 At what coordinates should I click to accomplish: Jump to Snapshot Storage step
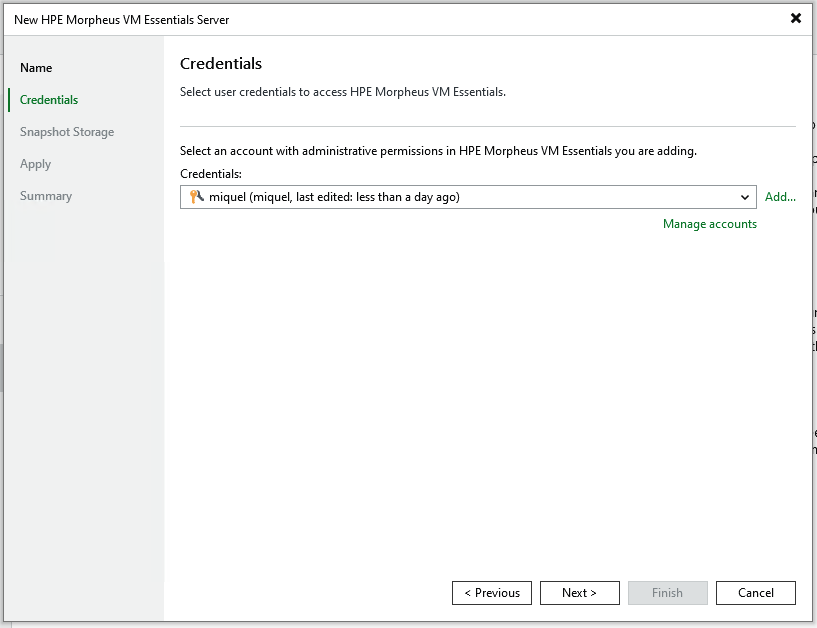pos(67,132)
